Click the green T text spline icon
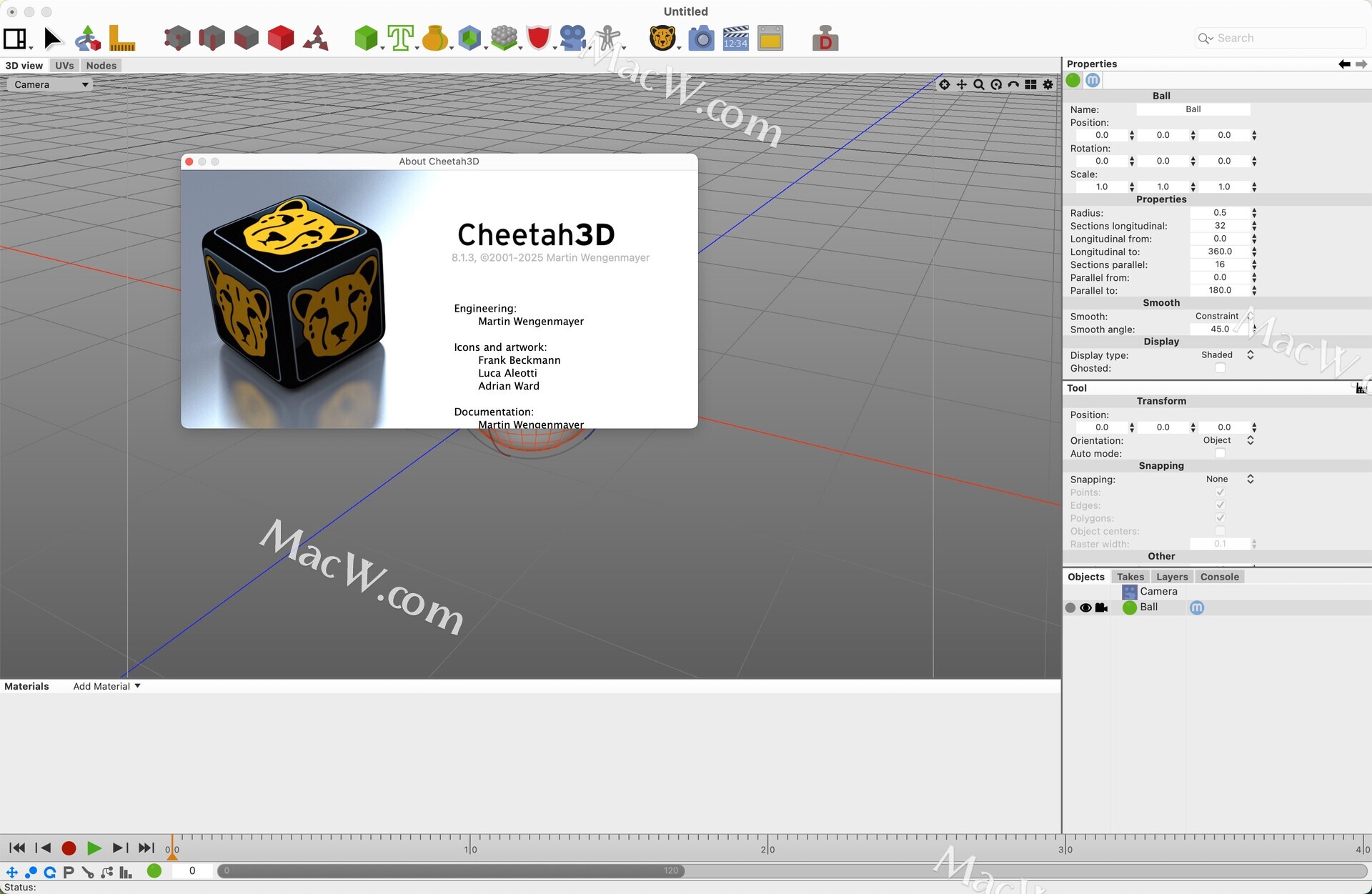The height and width of the screenshot is (894, 1372). [400, 38]
